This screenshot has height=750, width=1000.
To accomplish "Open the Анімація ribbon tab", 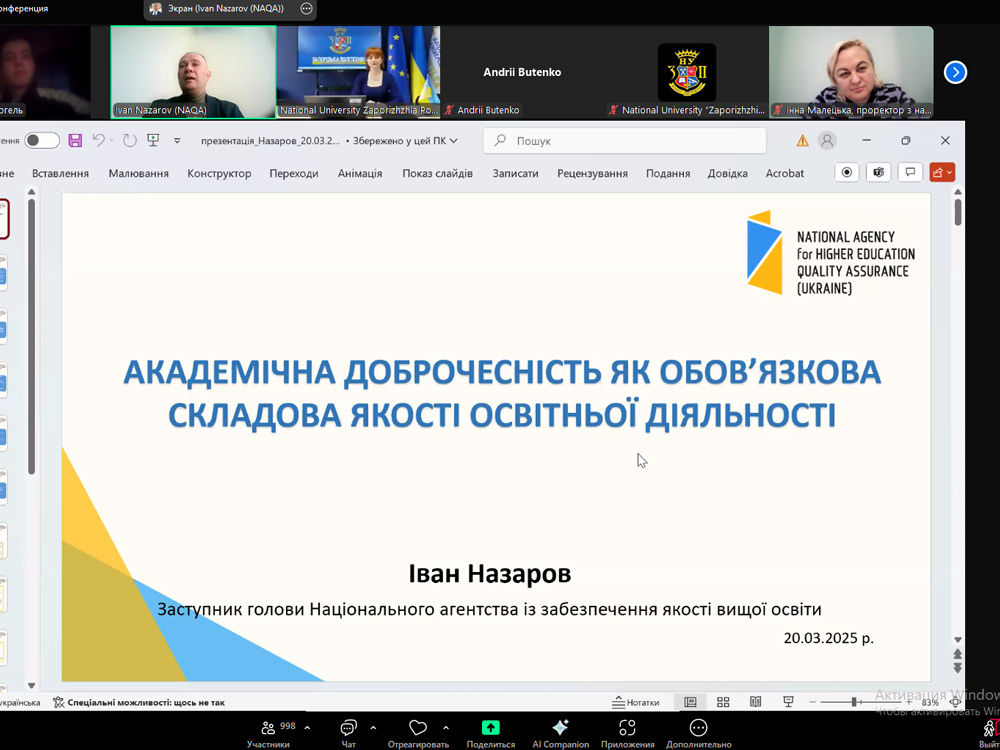I will pos(360,173).
